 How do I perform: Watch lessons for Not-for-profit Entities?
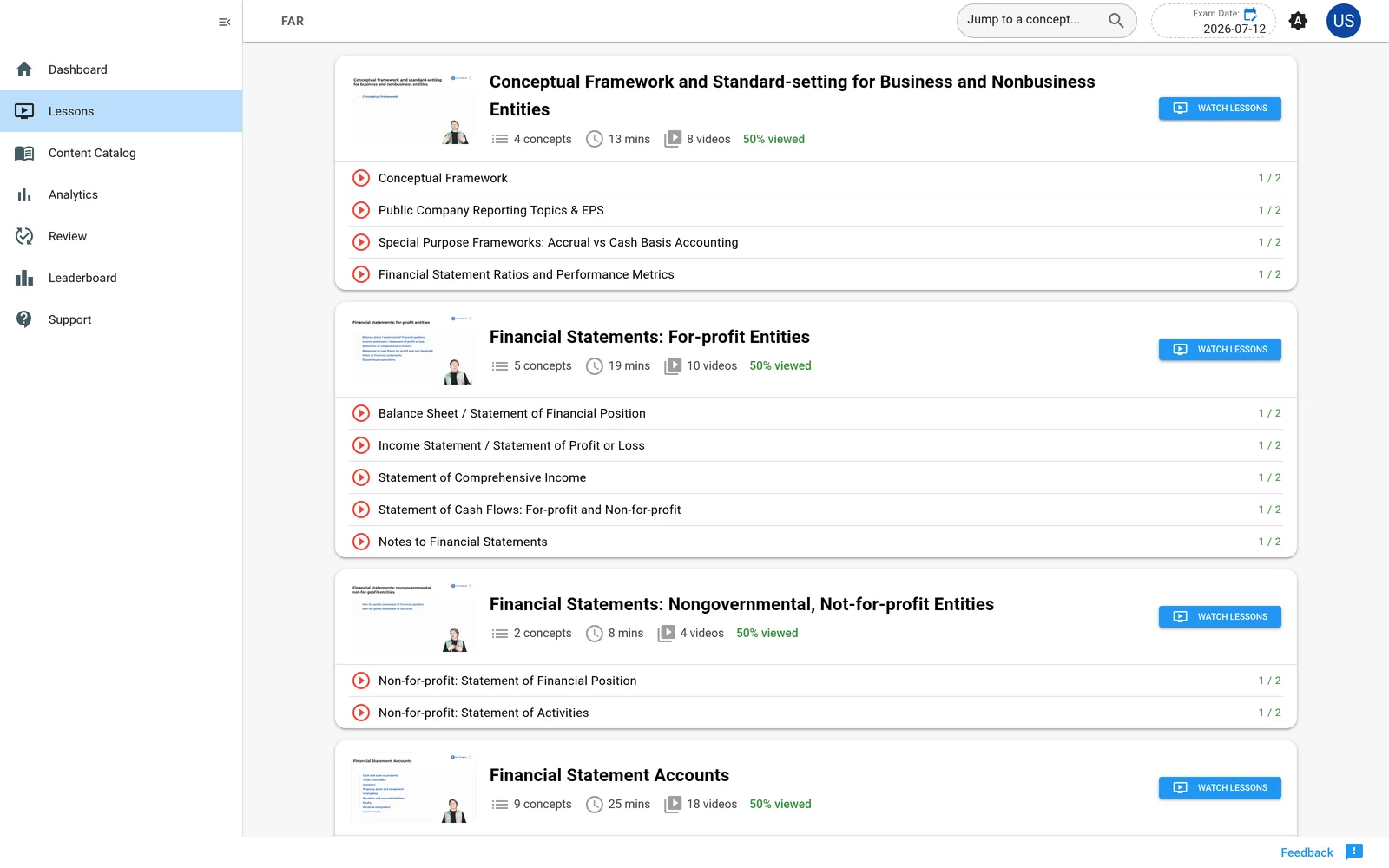coord(1220,617)
